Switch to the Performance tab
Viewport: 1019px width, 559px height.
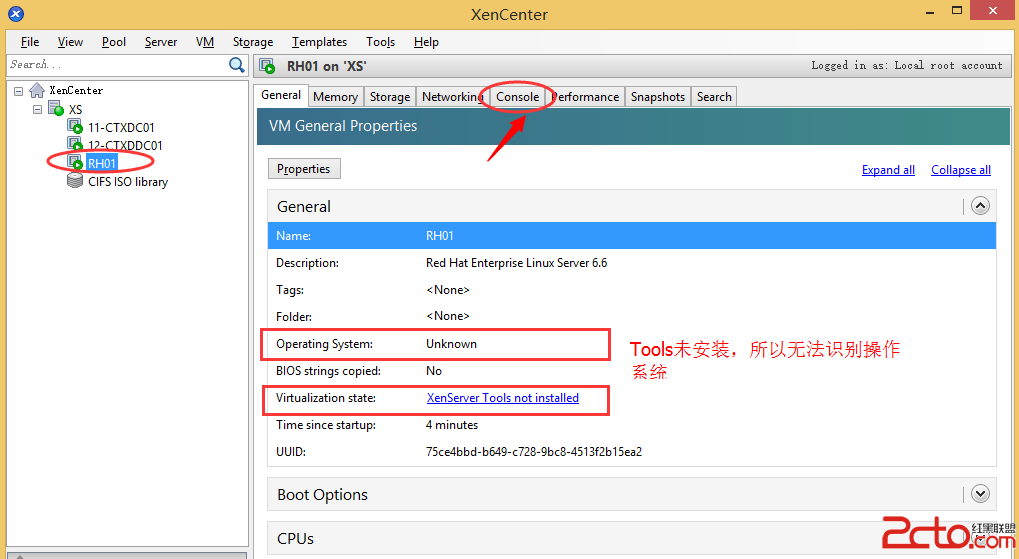(x=586, y=96)
